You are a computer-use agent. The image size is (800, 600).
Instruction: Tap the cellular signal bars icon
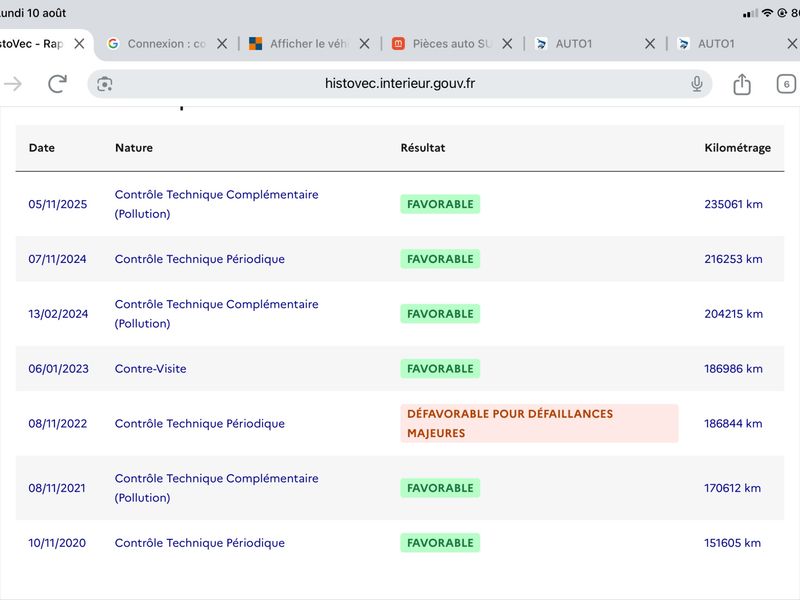[x=750, y=14]
